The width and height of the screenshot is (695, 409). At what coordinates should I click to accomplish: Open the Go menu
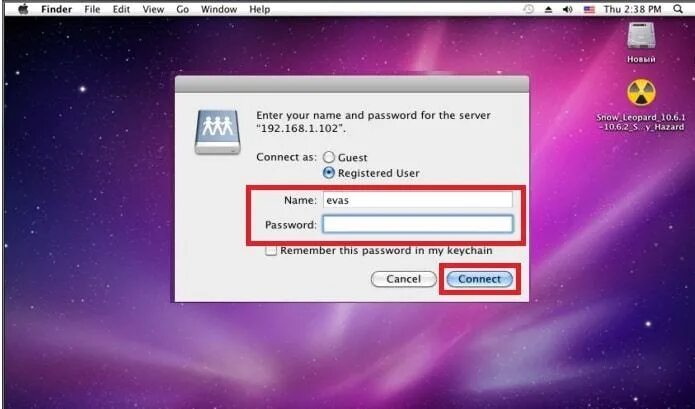pyautogui.click(x=183, y=9)
